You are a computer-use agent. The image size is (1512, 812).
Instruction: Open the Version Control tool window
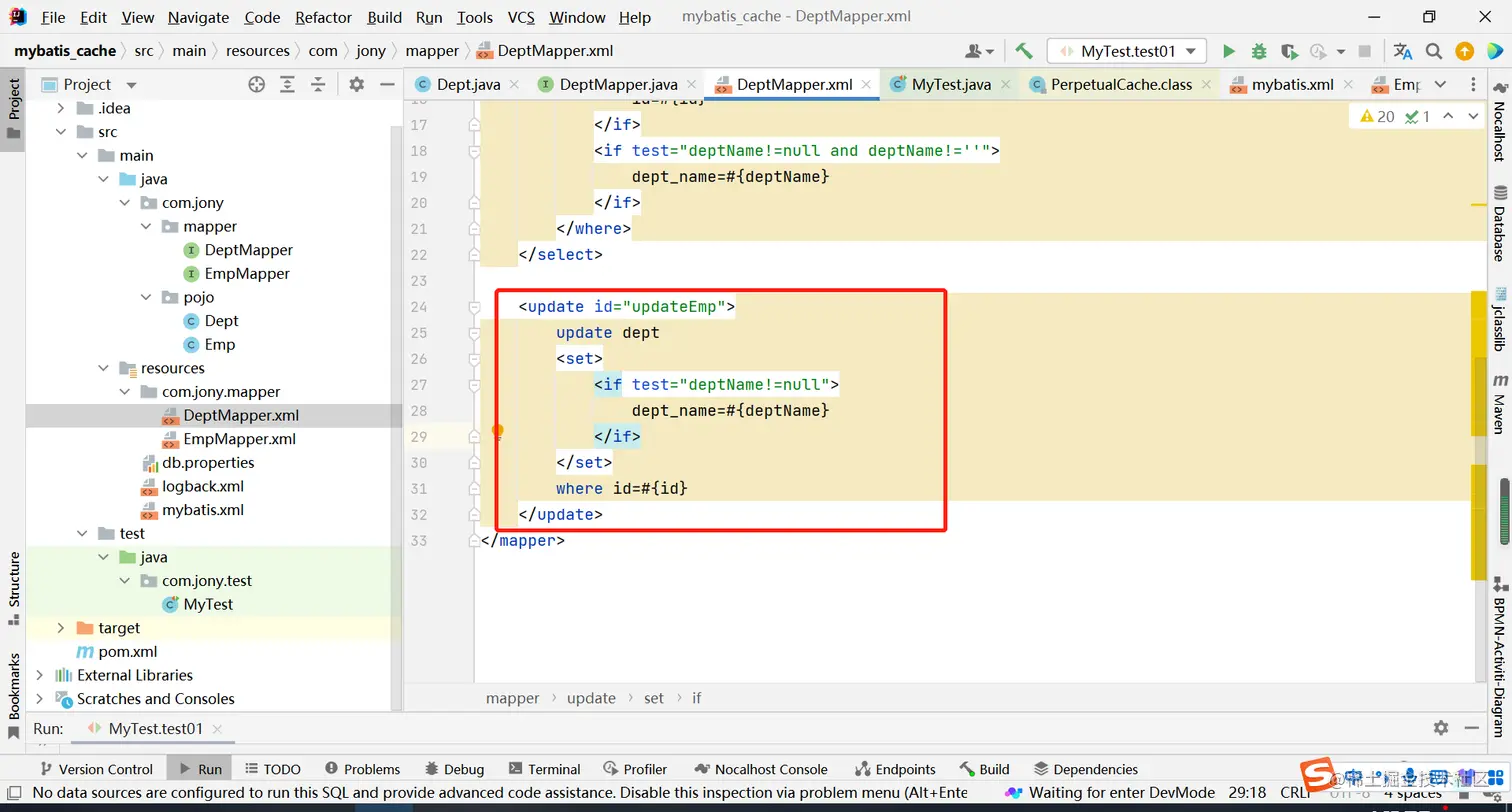96,769
